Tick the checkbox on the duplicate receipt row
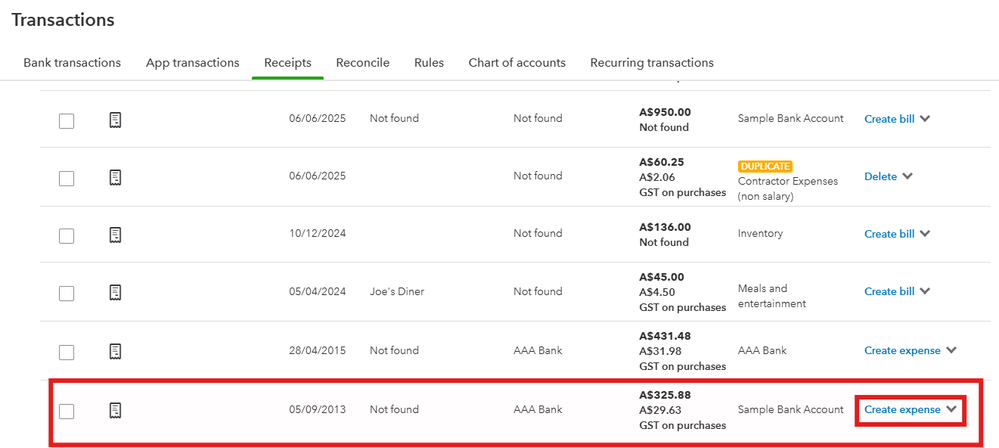This screenshot has height=448, width=999. pos(66,178)
